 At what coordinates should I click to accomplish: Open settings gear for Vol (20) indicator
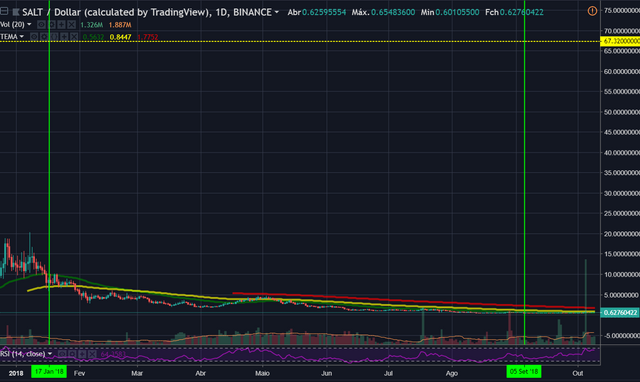(x=51, y=25)
